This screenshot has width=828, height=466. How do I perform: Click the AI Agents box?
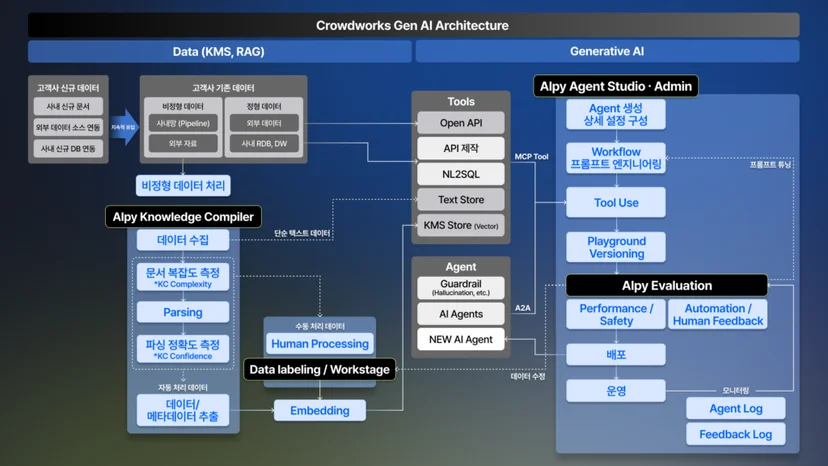pos(461,314)
